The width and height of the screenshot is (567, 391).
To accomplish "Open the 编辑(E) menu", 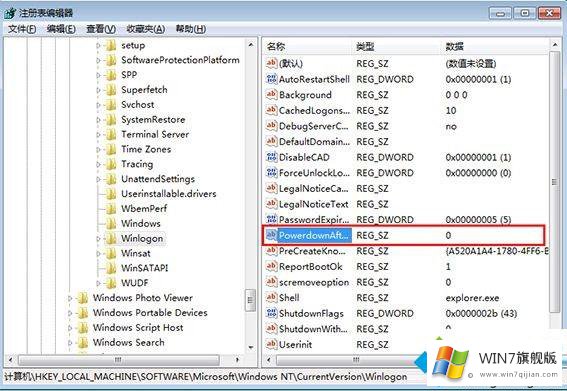I will 61,29.
